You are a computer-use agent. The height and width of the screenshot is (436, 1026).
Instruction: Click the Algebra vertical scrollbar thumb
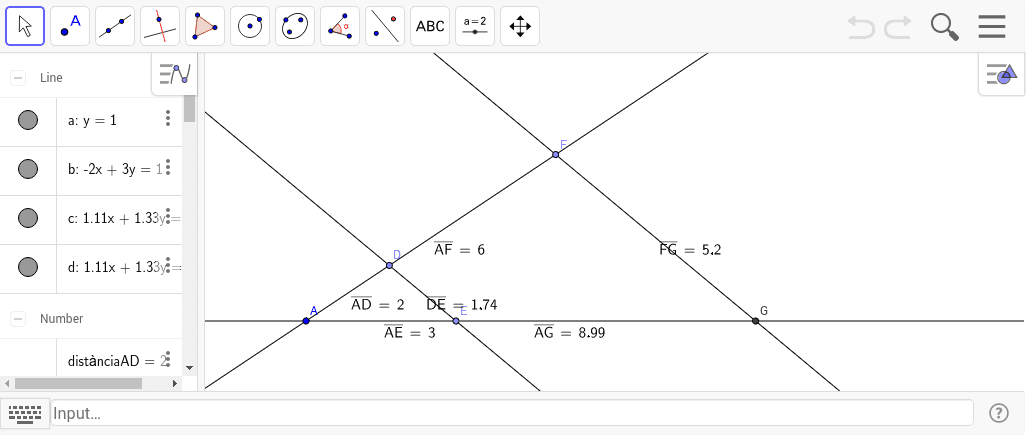pyautogui.click(x=190, y=108)
